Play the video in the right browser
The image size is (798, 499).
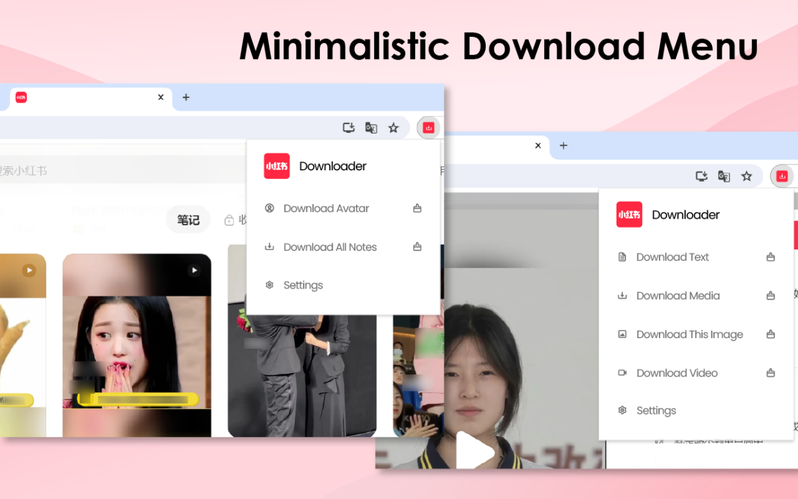474,451
